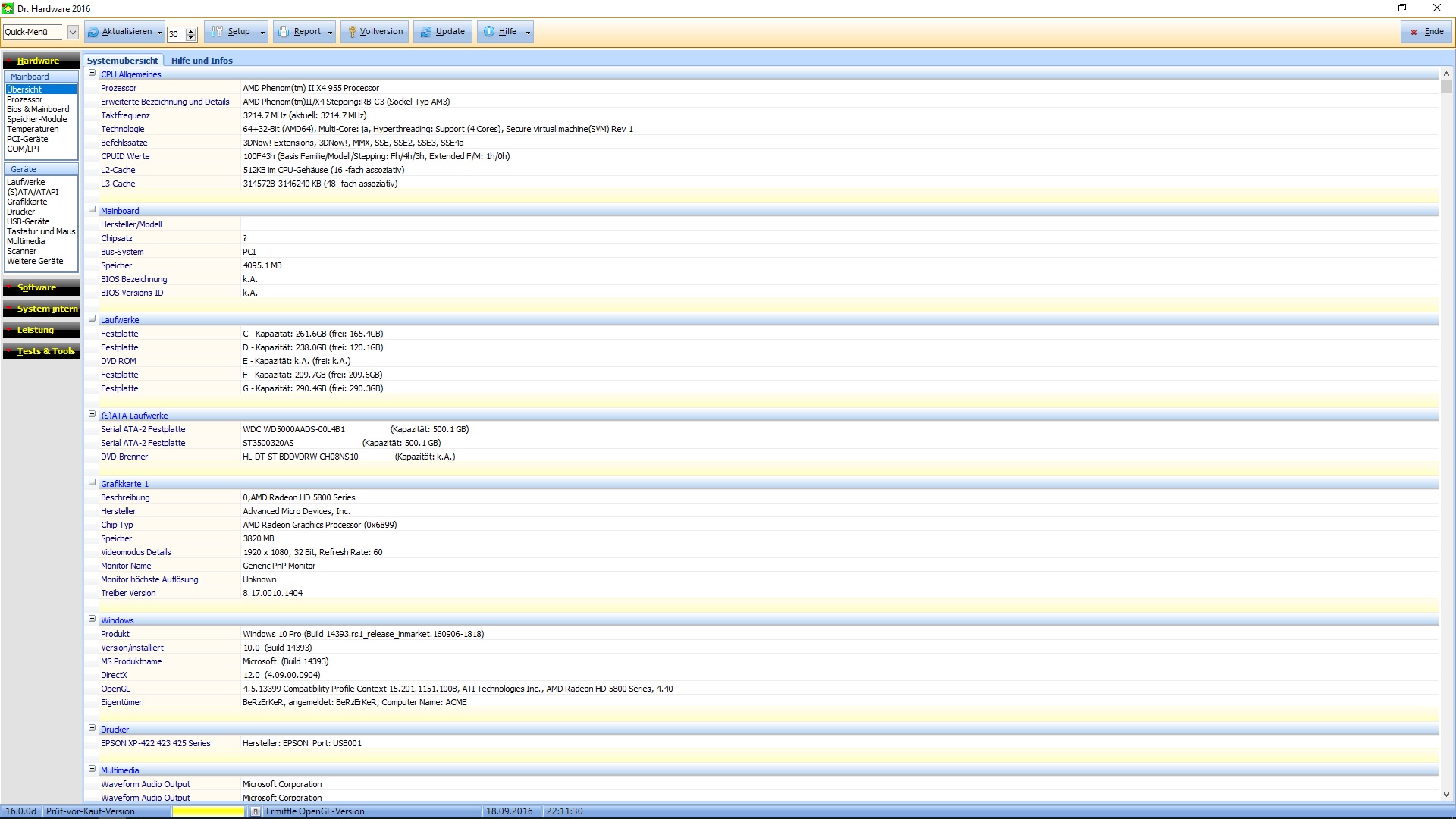Click the Aktualisieren refresh icon

tap(93, 32)
